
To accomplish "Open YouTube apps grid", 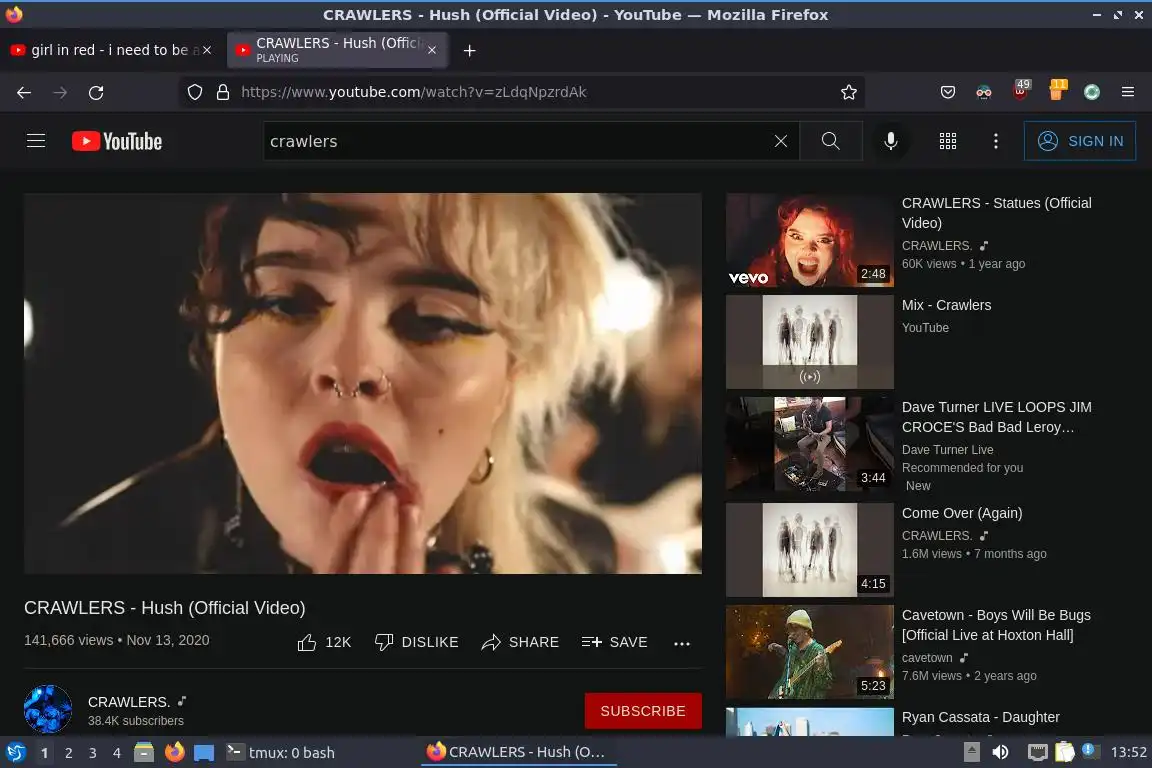I will point(948,141).
